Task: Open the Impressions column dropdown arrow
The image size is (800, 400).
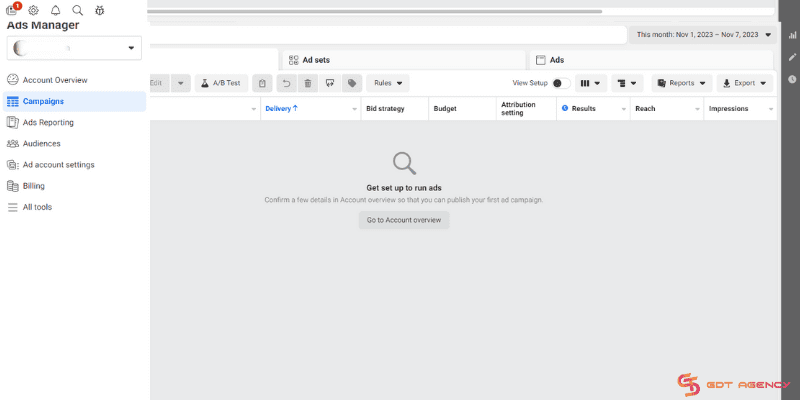Action: tap(770, 109)
